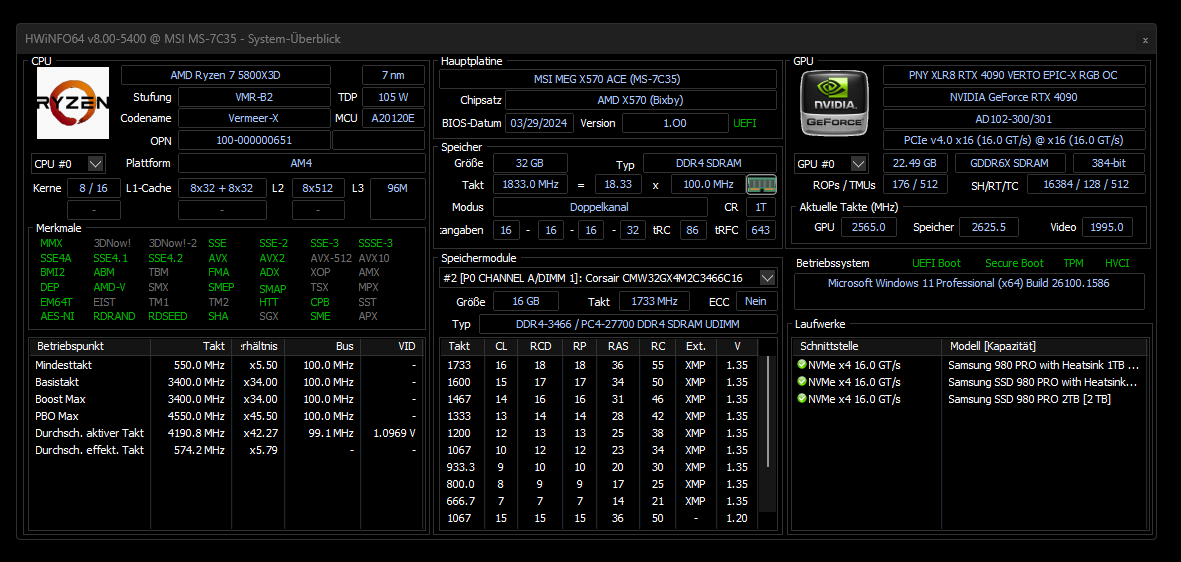The height and width of the screenshot is (562, 1181).
Task: Click the AMD Ryzen 7 5800X3D name field
Action: (x=226, y=75)
